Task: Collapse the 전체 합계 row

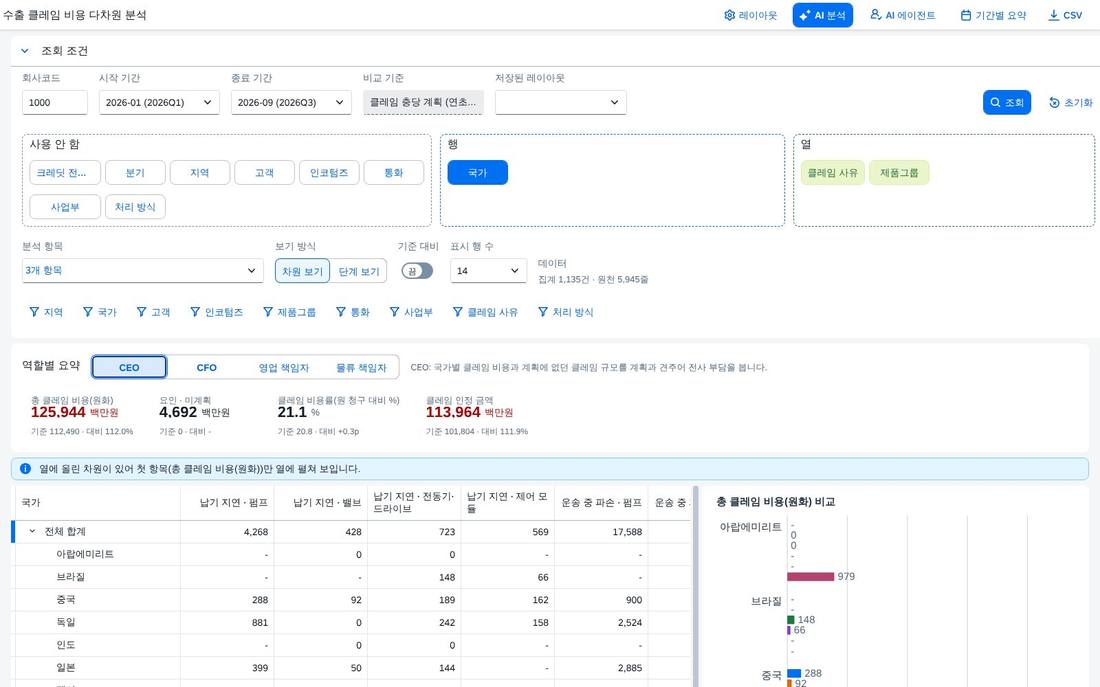Action: point(32,532)
